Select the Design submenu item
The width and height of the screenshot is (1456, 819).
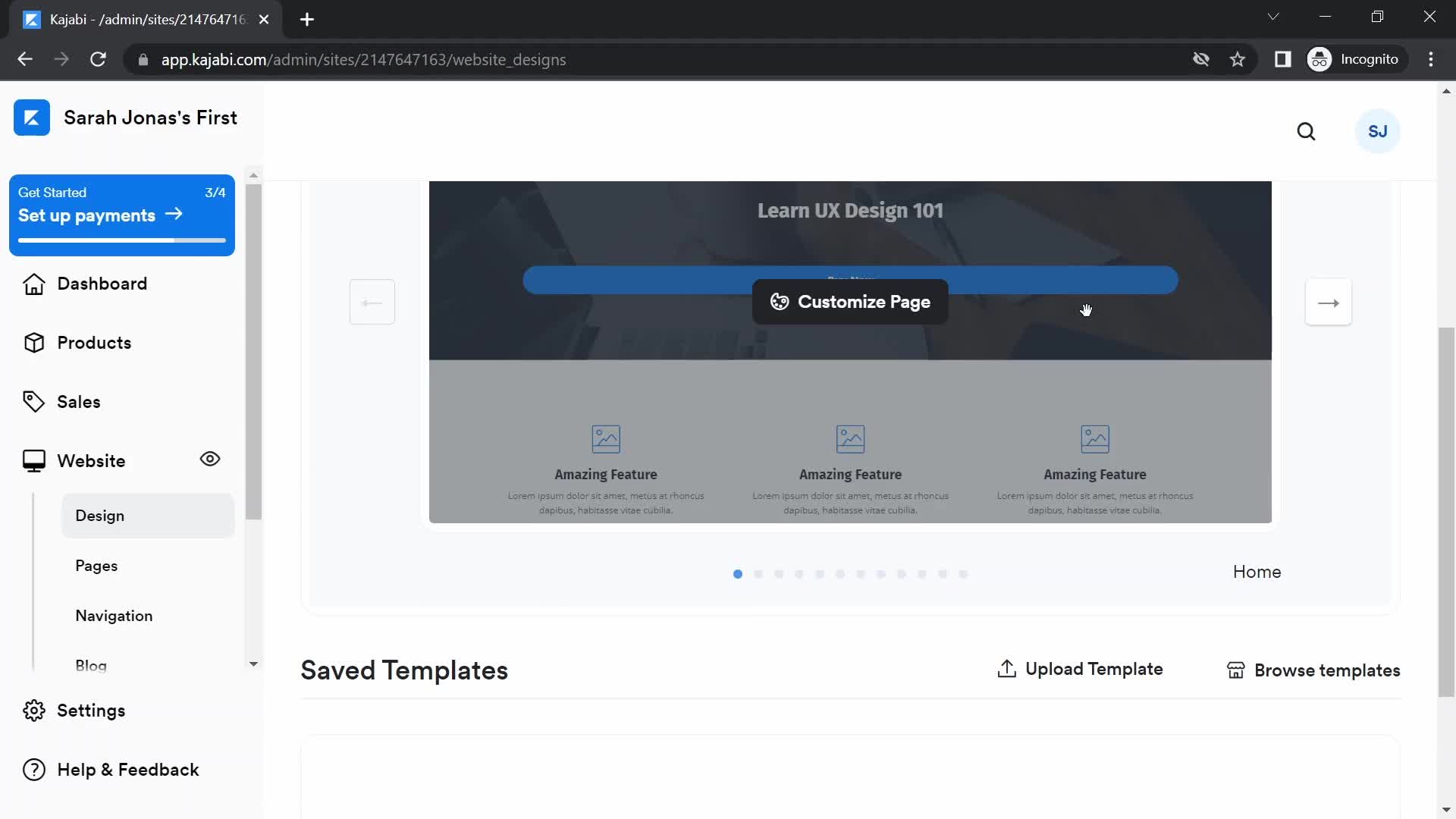[x=148, y=516]
